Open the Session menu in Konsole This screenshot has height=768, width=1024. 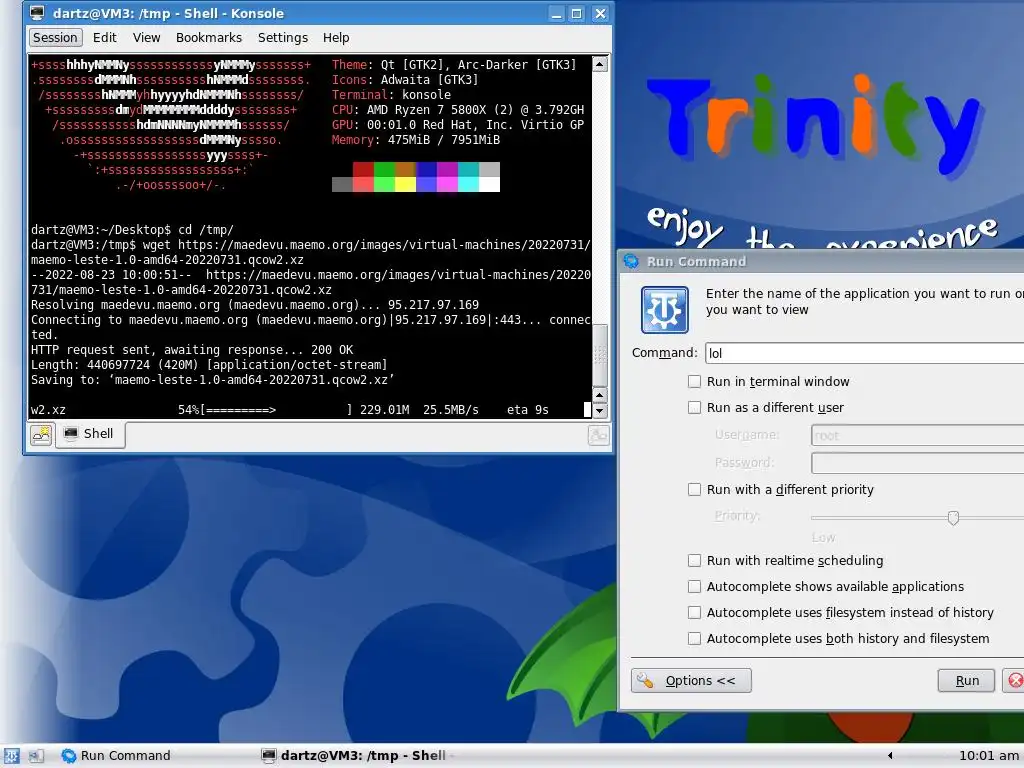[56, 38]
